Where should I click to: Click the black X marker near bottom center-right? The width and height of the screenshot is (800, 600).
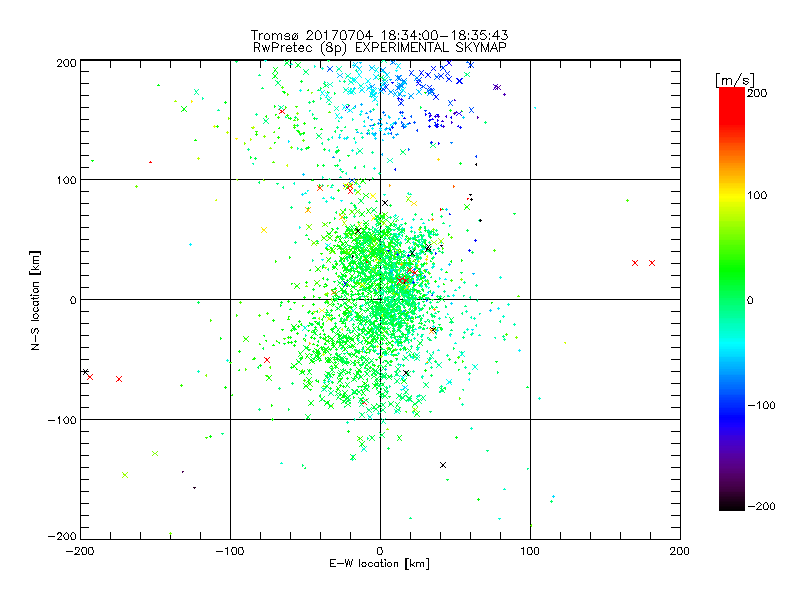click(x=443, y=465)
